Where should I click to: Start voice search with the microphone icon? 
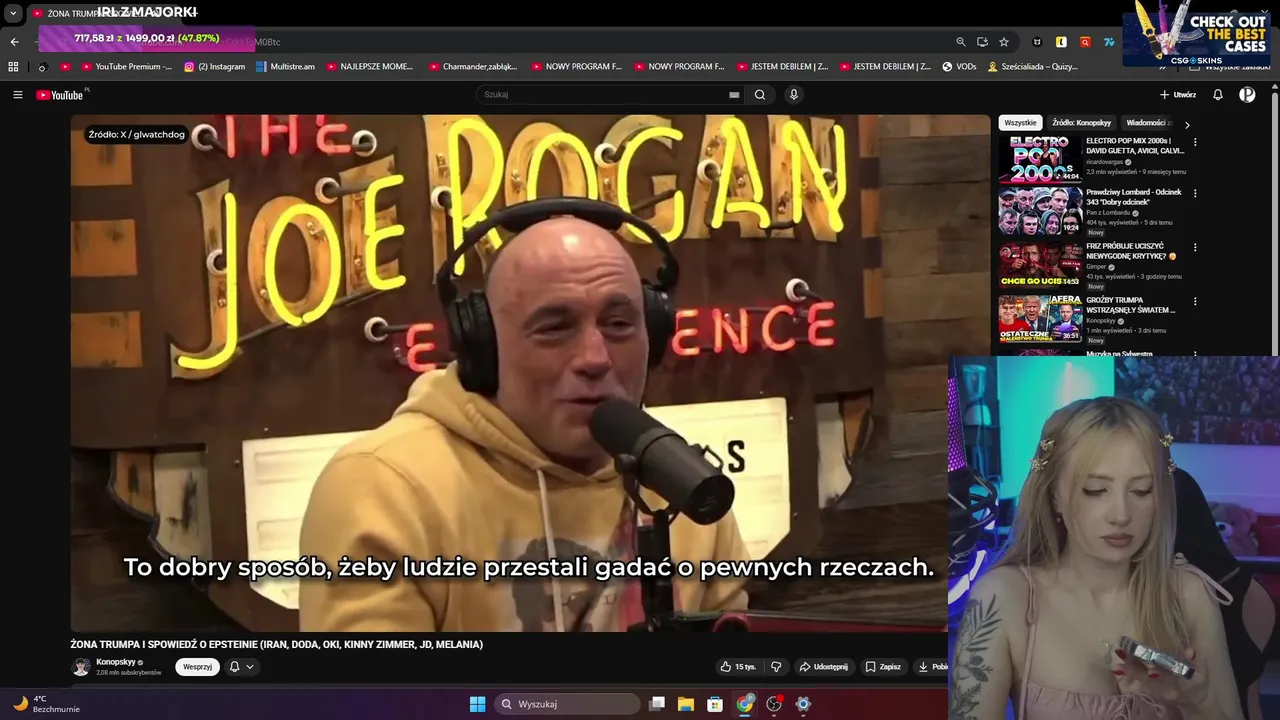(794, 95)
